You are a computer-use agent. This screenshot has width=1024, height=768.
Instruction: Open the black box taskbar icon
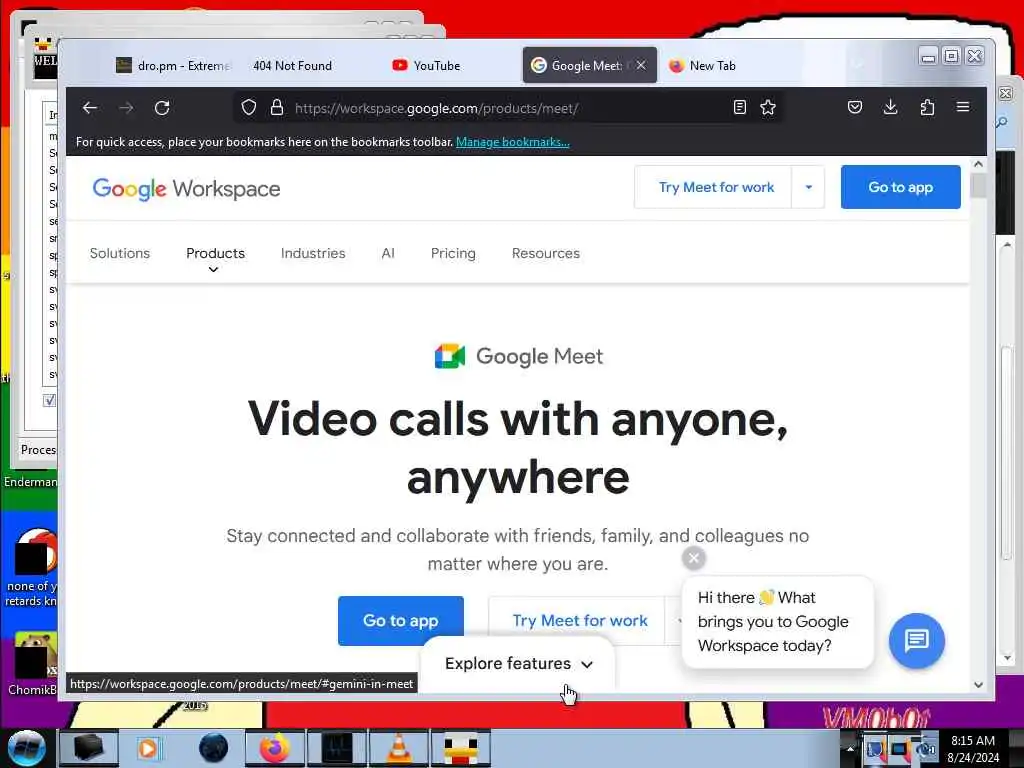pyautogui.click(x=88, y=748)
